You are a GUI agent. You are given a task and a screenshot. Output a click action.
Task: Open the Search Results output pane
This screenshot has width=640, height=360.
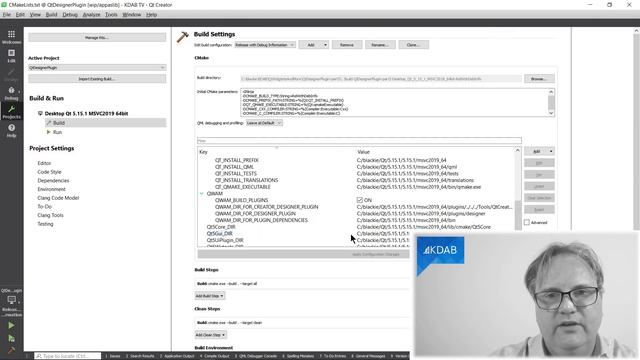tap(140, 356)
